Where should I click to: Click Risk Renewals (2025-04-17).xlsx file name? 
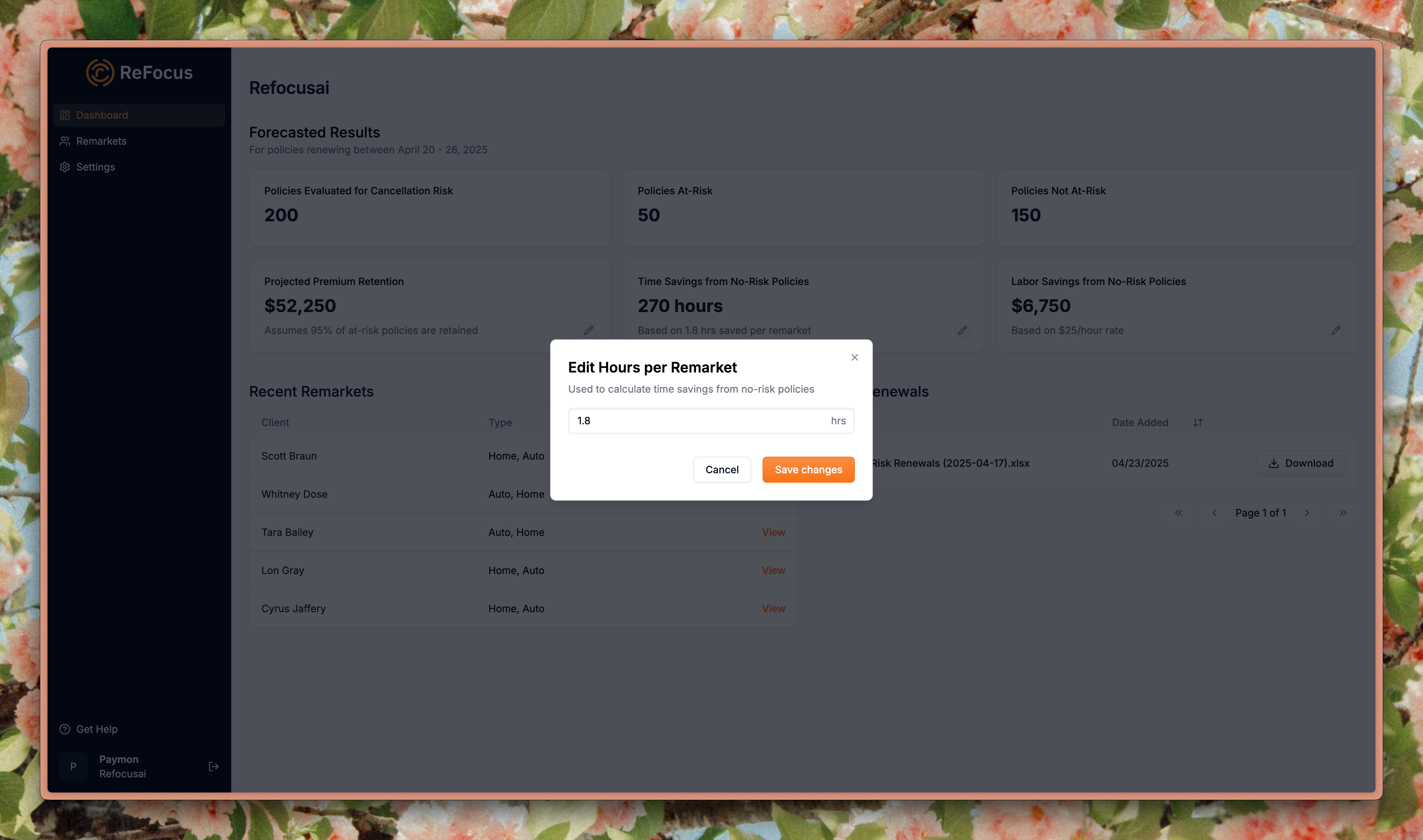coord(951,463)
